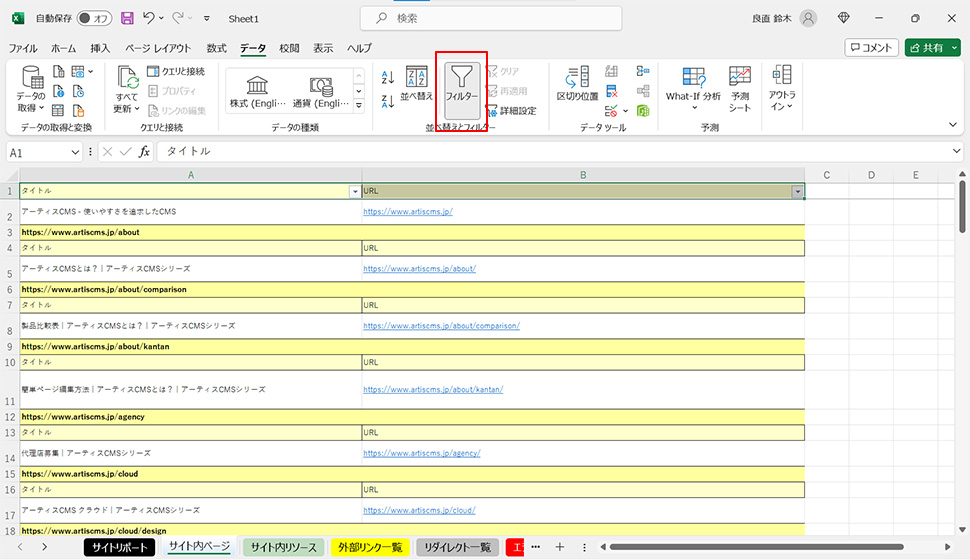Click the Redo arrow icon
Screen dimensions: 970x560
[178, 19]
